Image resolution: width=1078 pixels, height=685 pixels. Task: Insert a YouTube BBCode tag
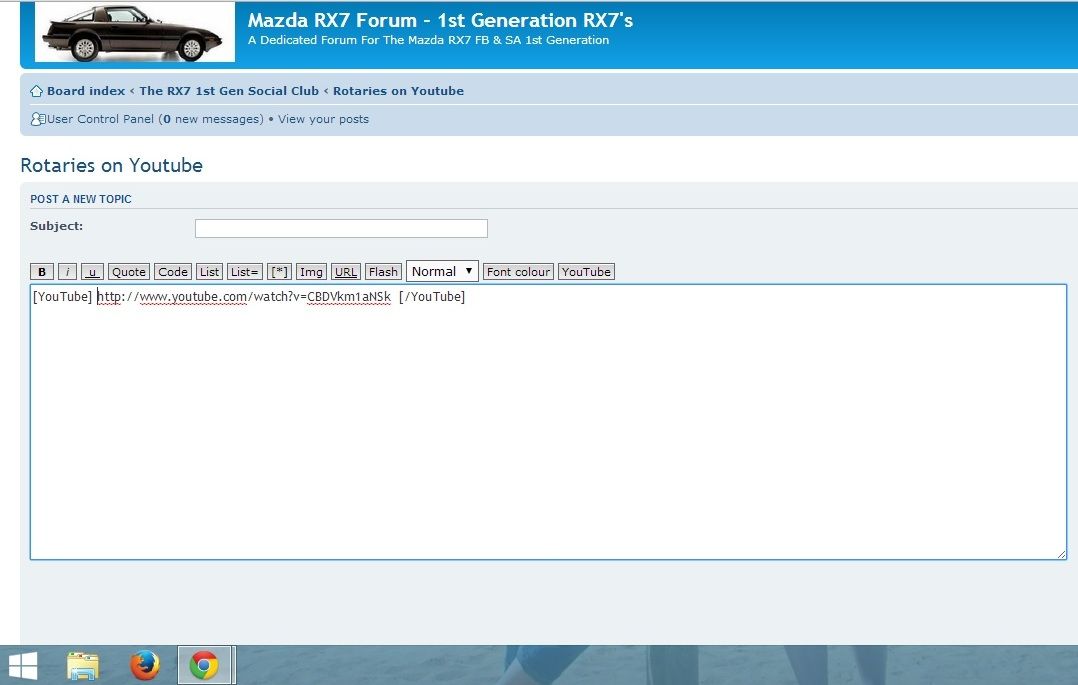(586, 272)
